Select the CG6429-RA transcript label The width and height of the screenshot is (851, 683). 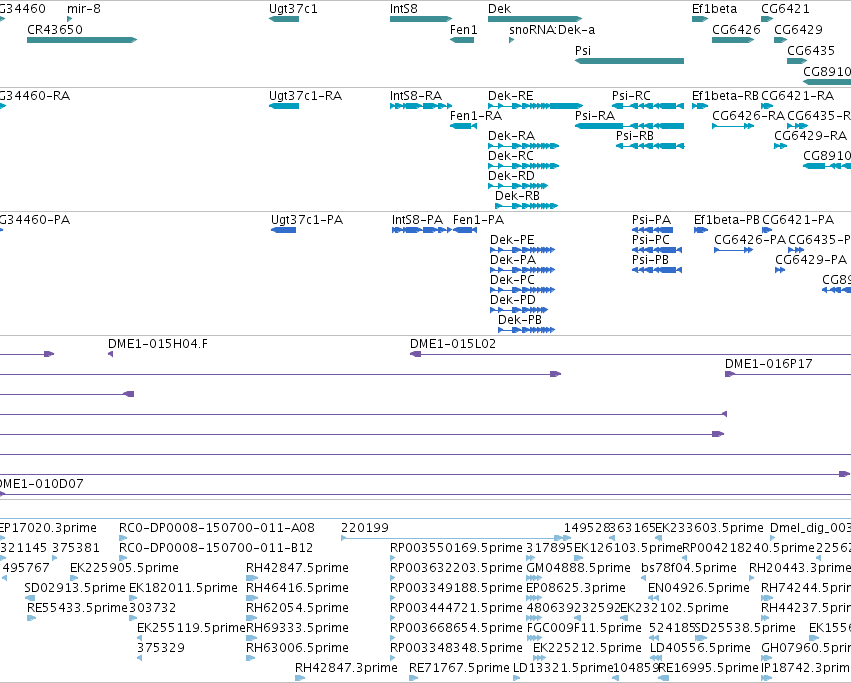pyautogui.click(x=810, y=136)
